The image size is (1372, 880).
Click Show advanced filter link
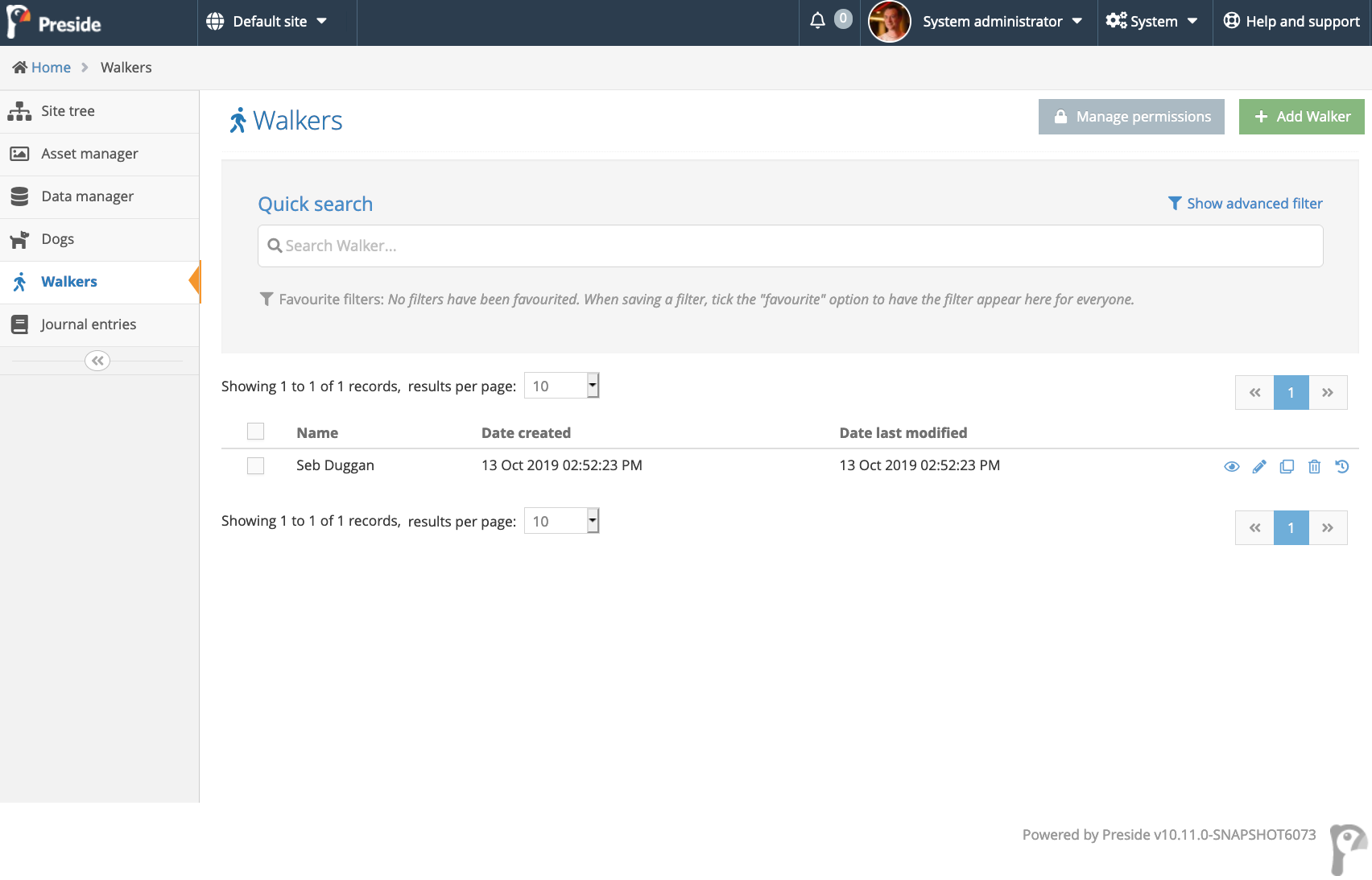[x=1246, y=204]
